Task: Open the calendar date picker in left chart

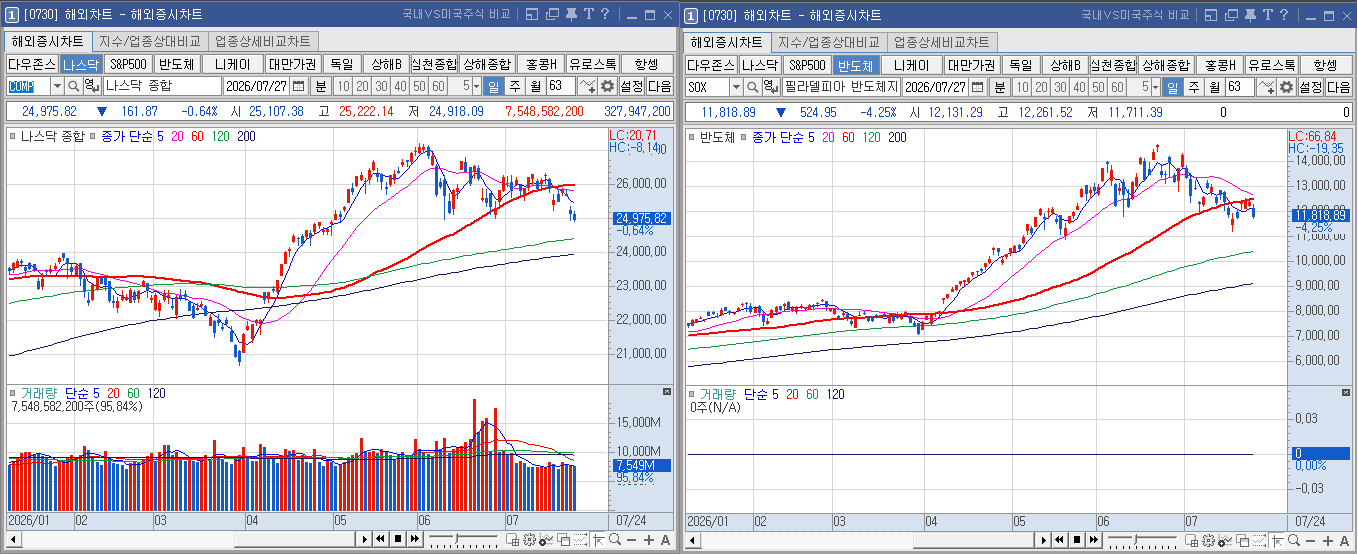Action: 298,86
